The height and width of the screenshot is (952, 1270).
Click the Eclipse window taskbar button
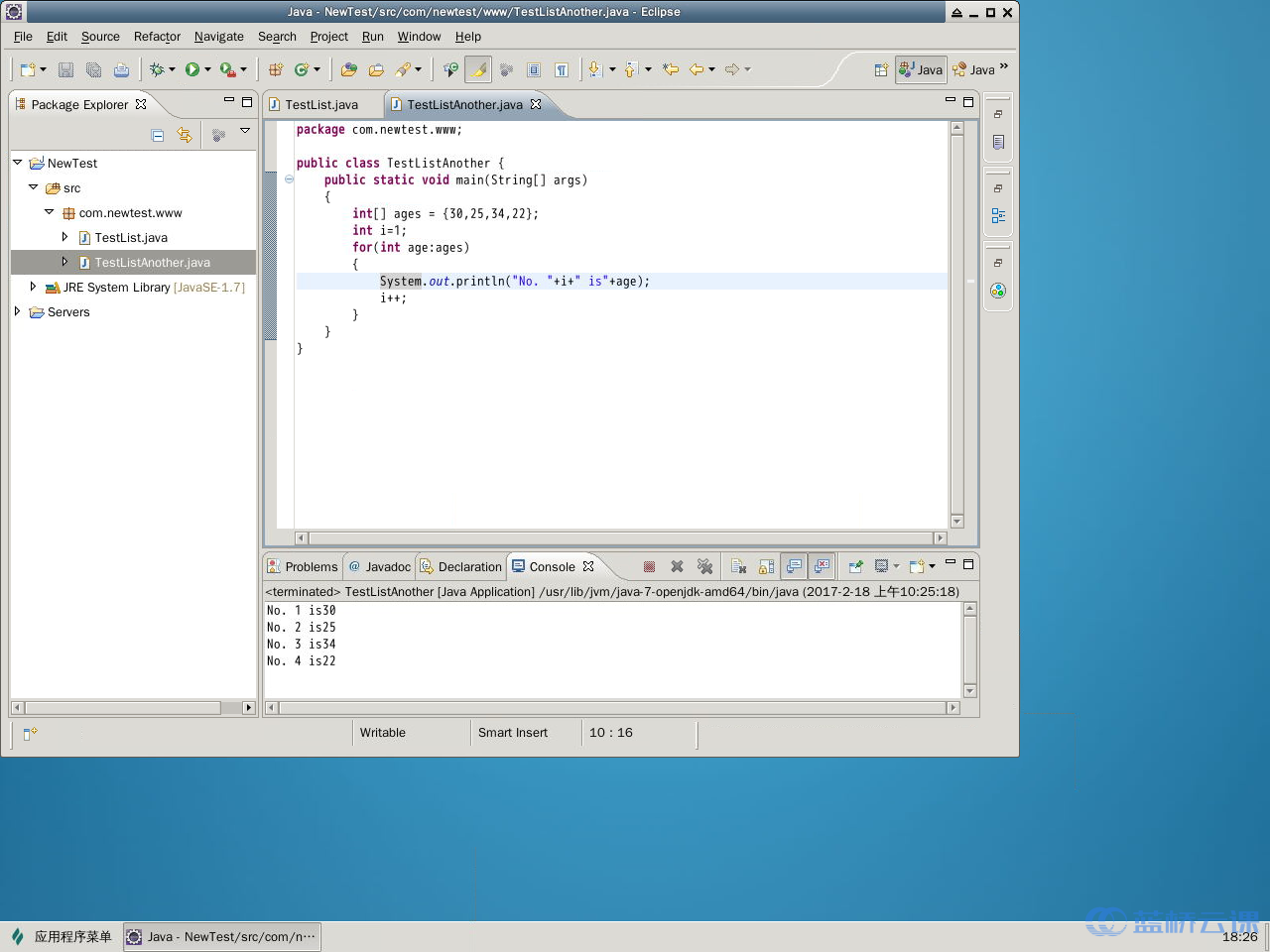(x=222, y=936)
